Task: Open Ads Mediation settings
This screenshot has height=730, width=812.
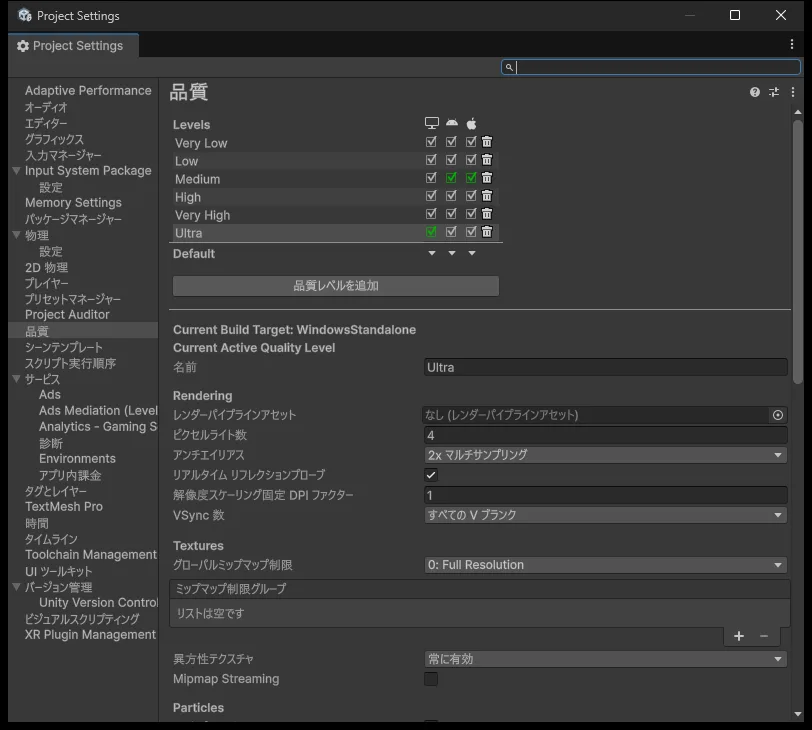Action: 98,411
